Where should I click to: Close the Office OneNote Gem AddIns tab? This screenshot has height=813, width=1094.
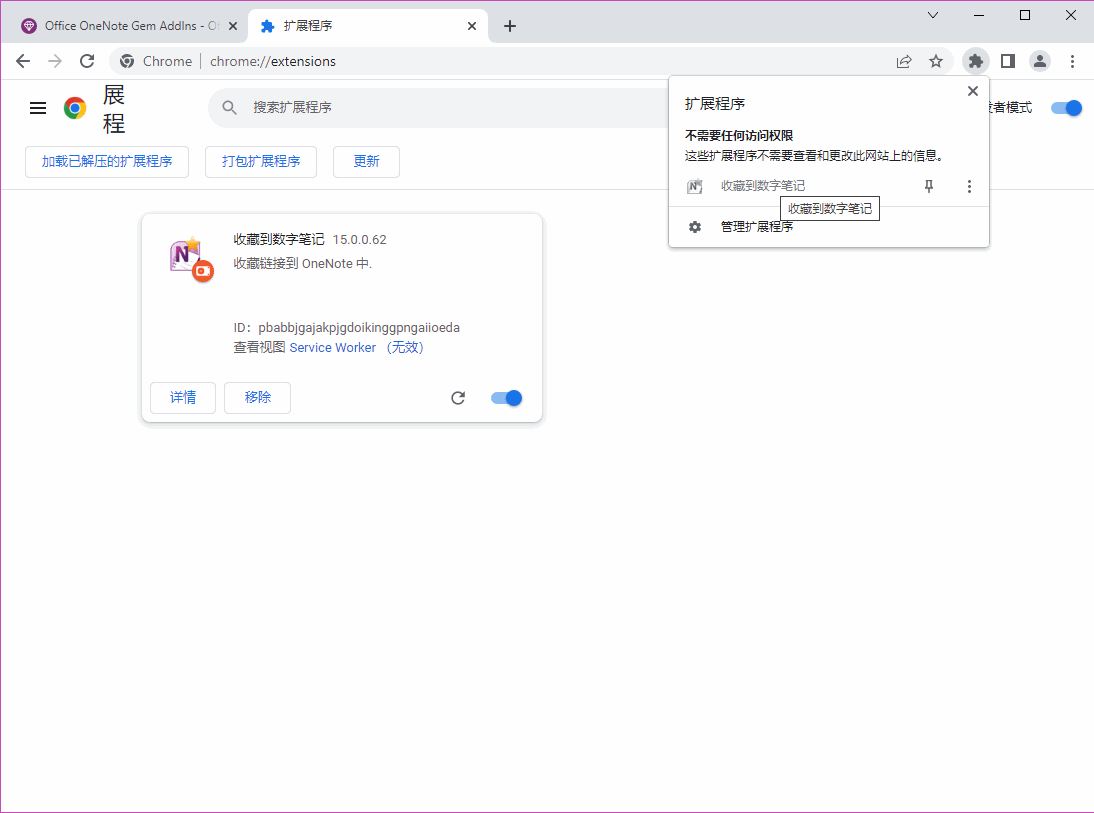point(233,26)
